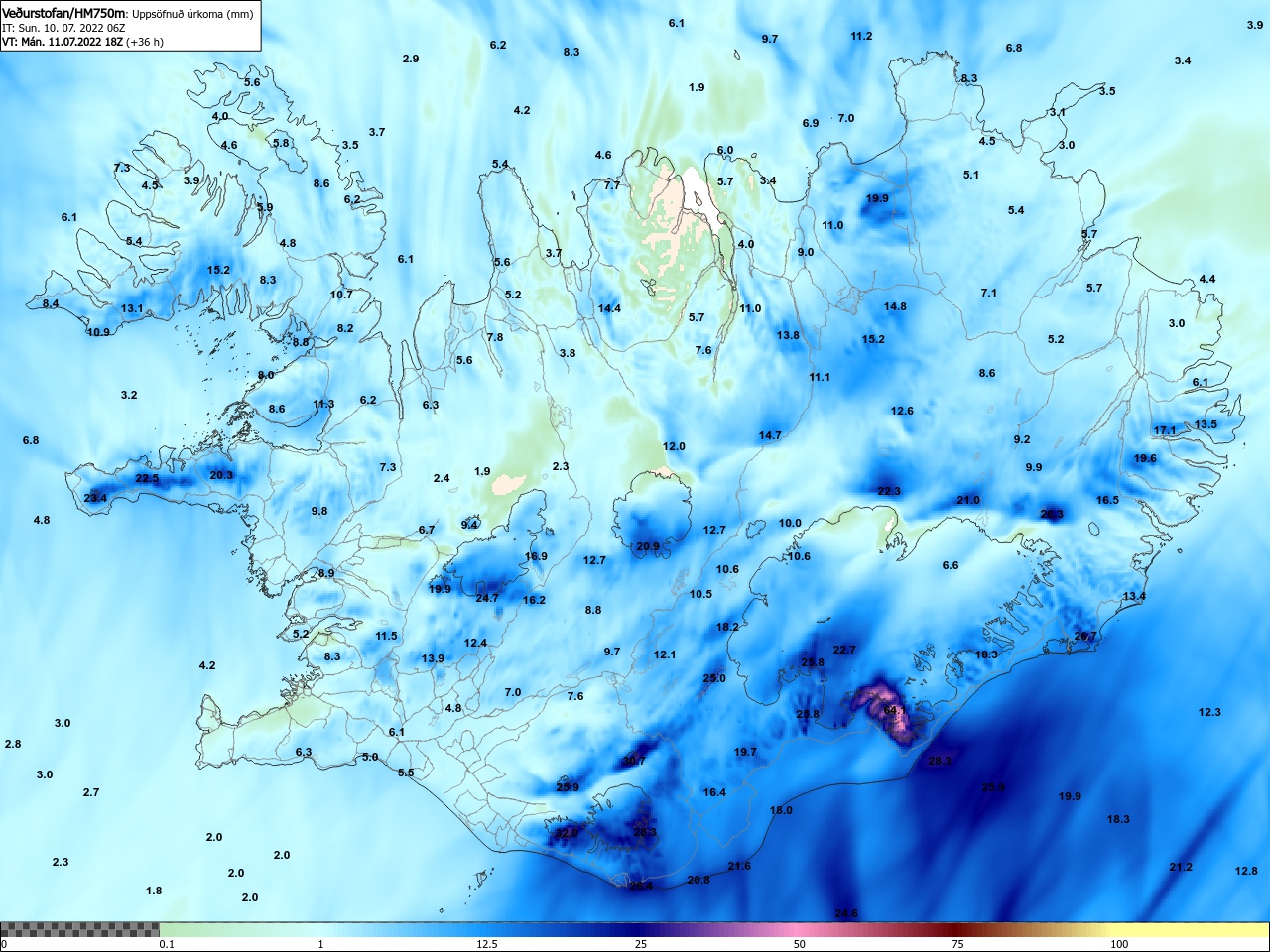Click the 16.4 value
The width and height of the screenshot is (1270, 952).
[714, 792]
